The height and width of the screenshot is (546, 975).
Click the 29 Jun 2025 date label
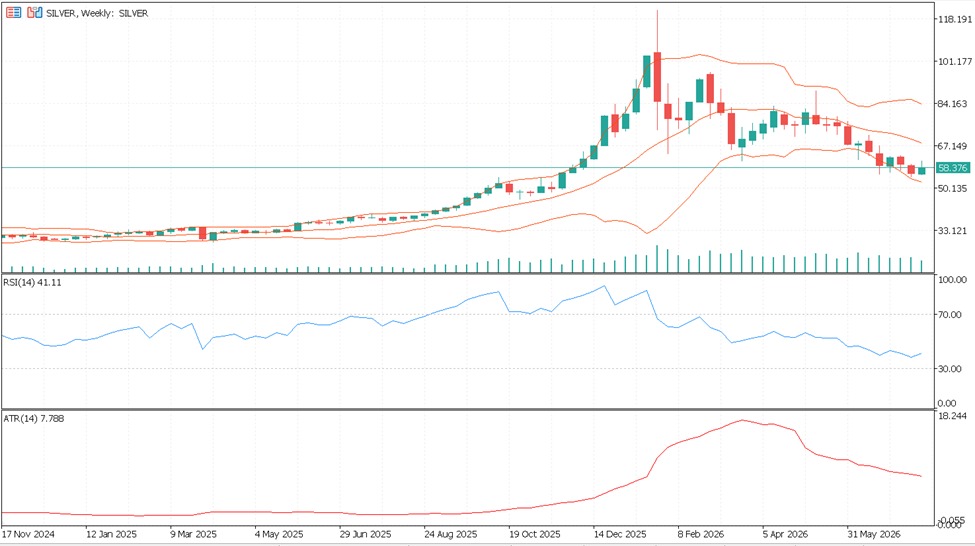365,534
